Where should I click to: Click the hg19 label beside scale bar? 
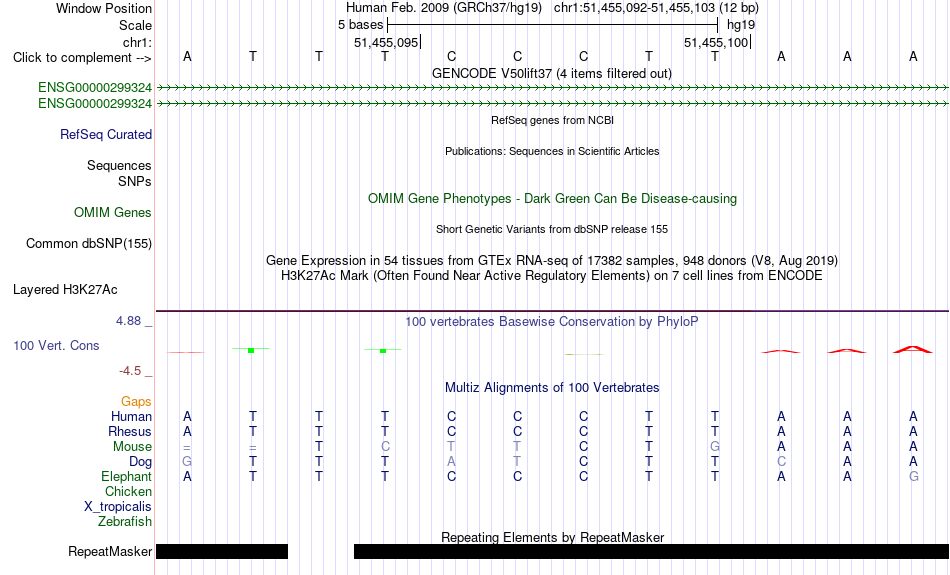(x=741, y=25)
